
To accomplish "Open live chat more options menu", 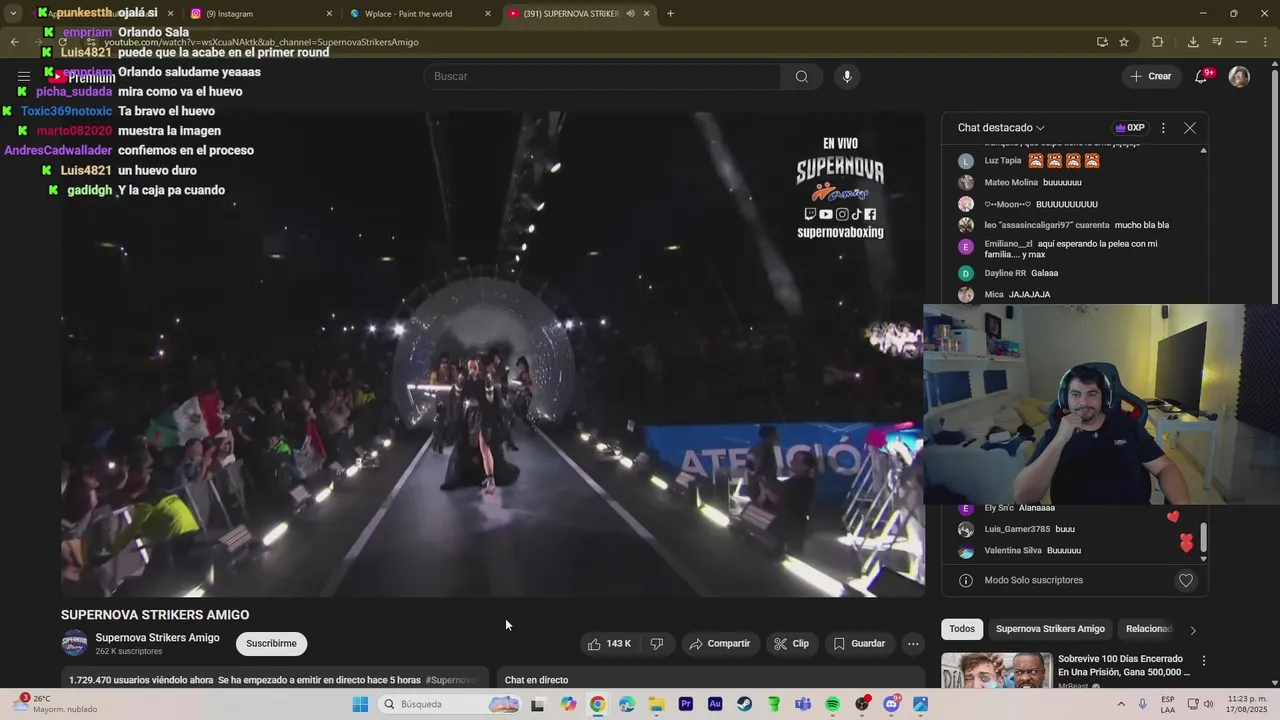I will 1163,128.
